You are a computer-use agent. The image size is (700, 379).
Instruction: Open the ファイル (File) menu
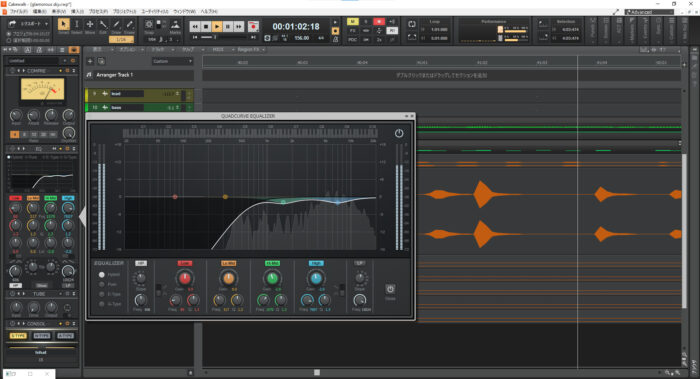pos(18,11)
